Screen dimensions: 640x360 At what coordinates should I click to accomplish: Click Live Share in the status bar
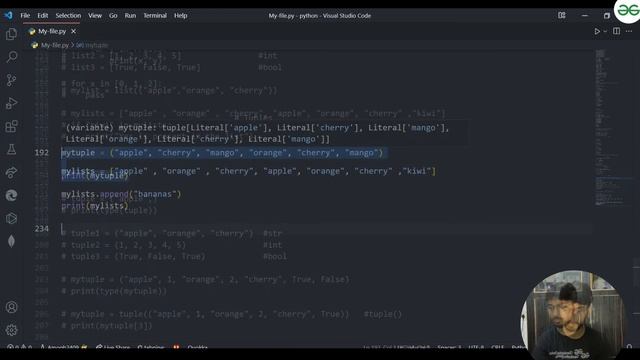[x=113, y=347]
